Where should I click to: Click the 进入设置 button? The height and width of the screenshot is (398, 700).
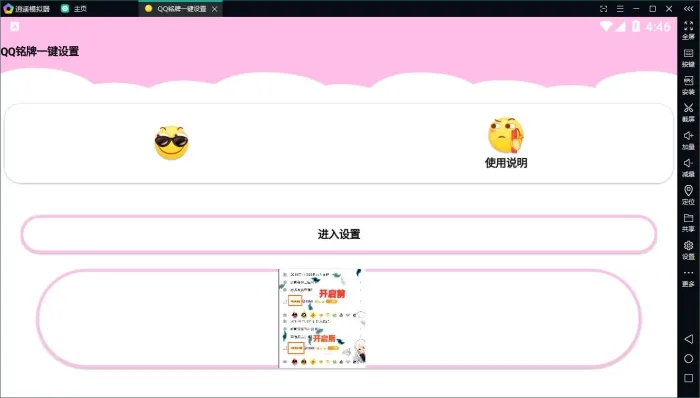[x=339, y=235]
